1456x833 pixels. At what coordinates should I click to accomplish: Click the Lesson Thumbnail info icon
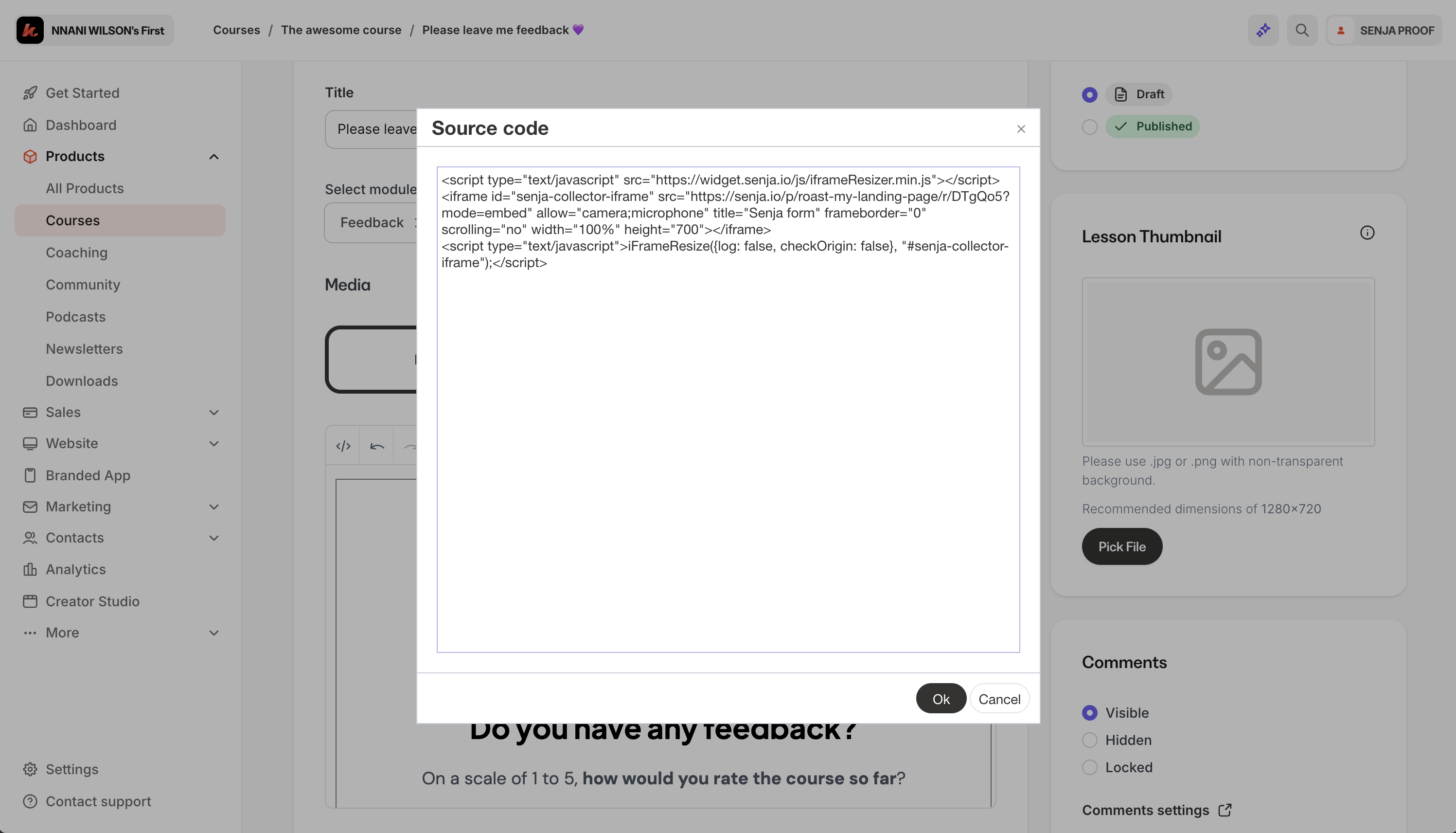click(x=1367, y=233)
